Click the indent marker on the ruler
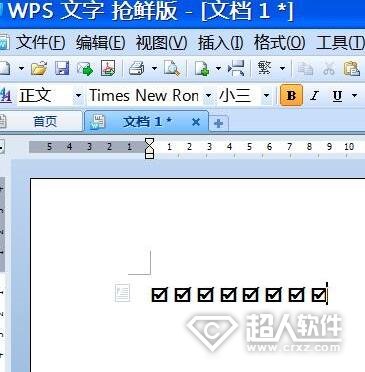 click(150, 148)
